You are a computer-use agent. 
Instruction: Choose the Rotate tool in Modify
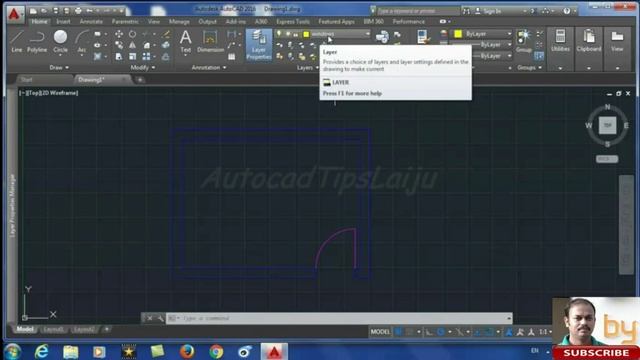(x=132, y=34)
